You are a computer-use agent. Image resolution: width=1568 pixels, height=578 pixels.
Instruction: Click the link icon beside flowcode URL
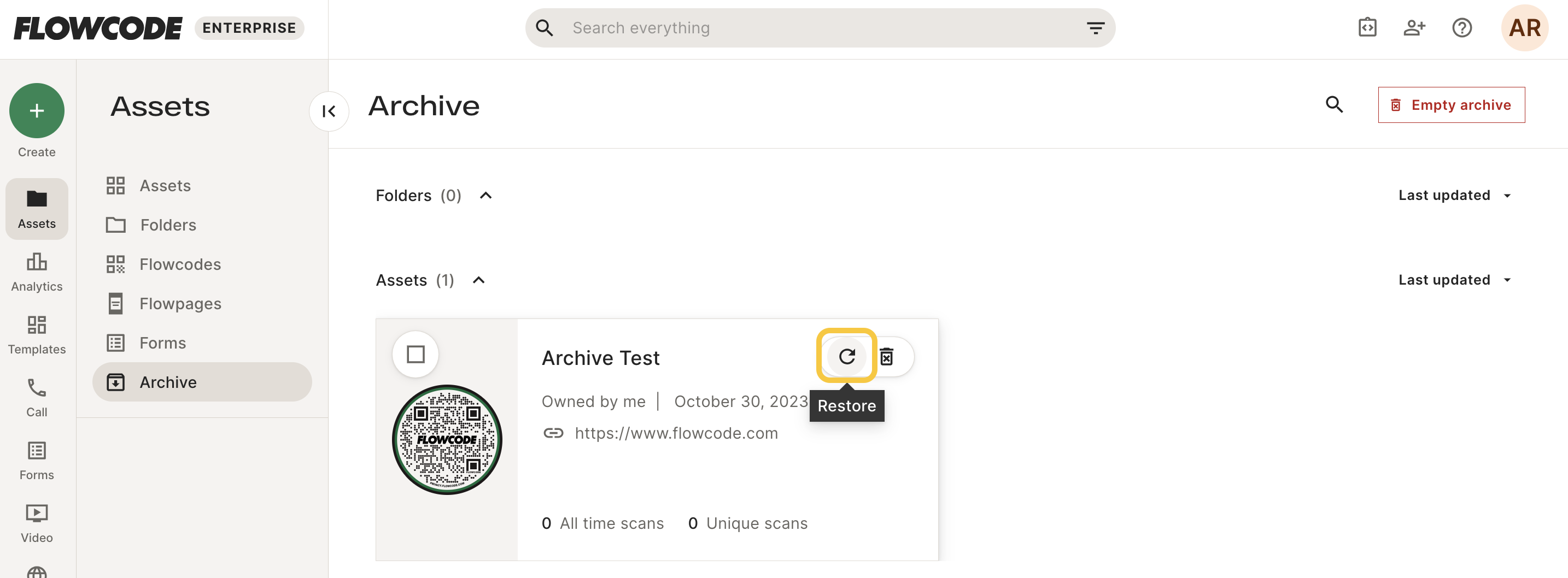tap(553, 433)
